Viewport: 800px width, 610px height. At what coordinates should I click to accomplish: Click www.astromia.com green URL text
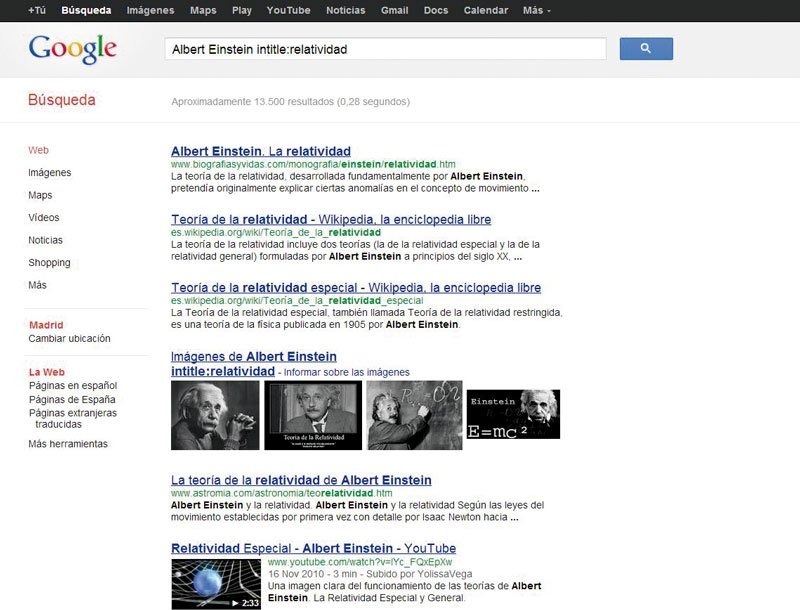282,493
